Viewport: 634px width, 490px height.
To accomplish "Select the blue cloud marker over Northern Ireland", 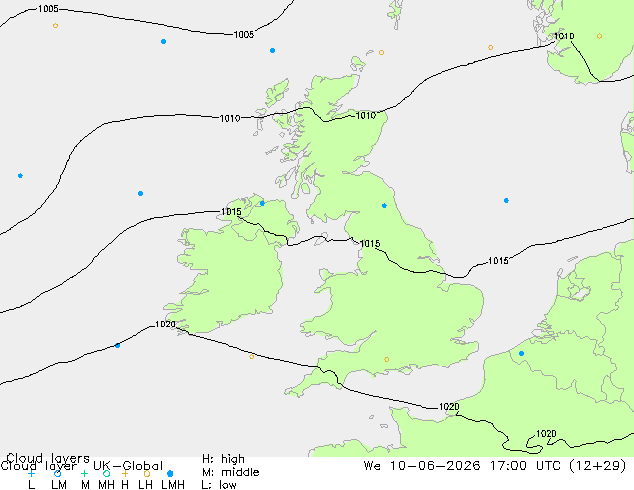I will [x=262, y=203].
